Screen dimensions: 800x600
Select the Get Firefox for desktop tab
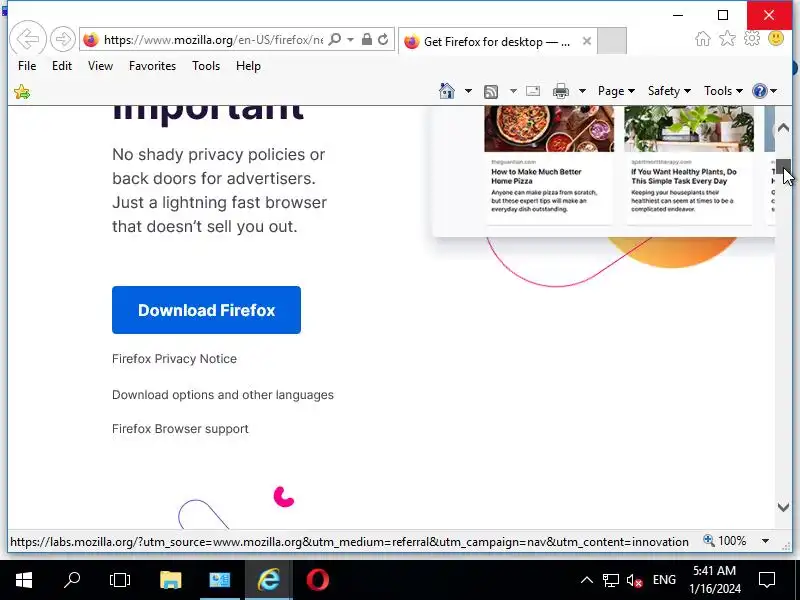(497, 41)
